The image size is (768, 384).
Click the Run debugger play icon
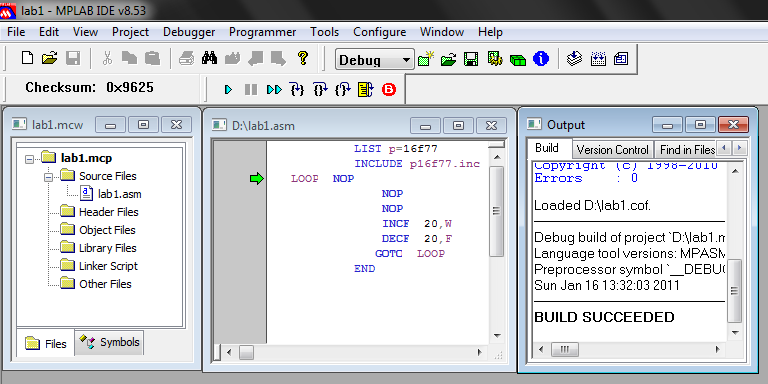[x=228, y=90]
